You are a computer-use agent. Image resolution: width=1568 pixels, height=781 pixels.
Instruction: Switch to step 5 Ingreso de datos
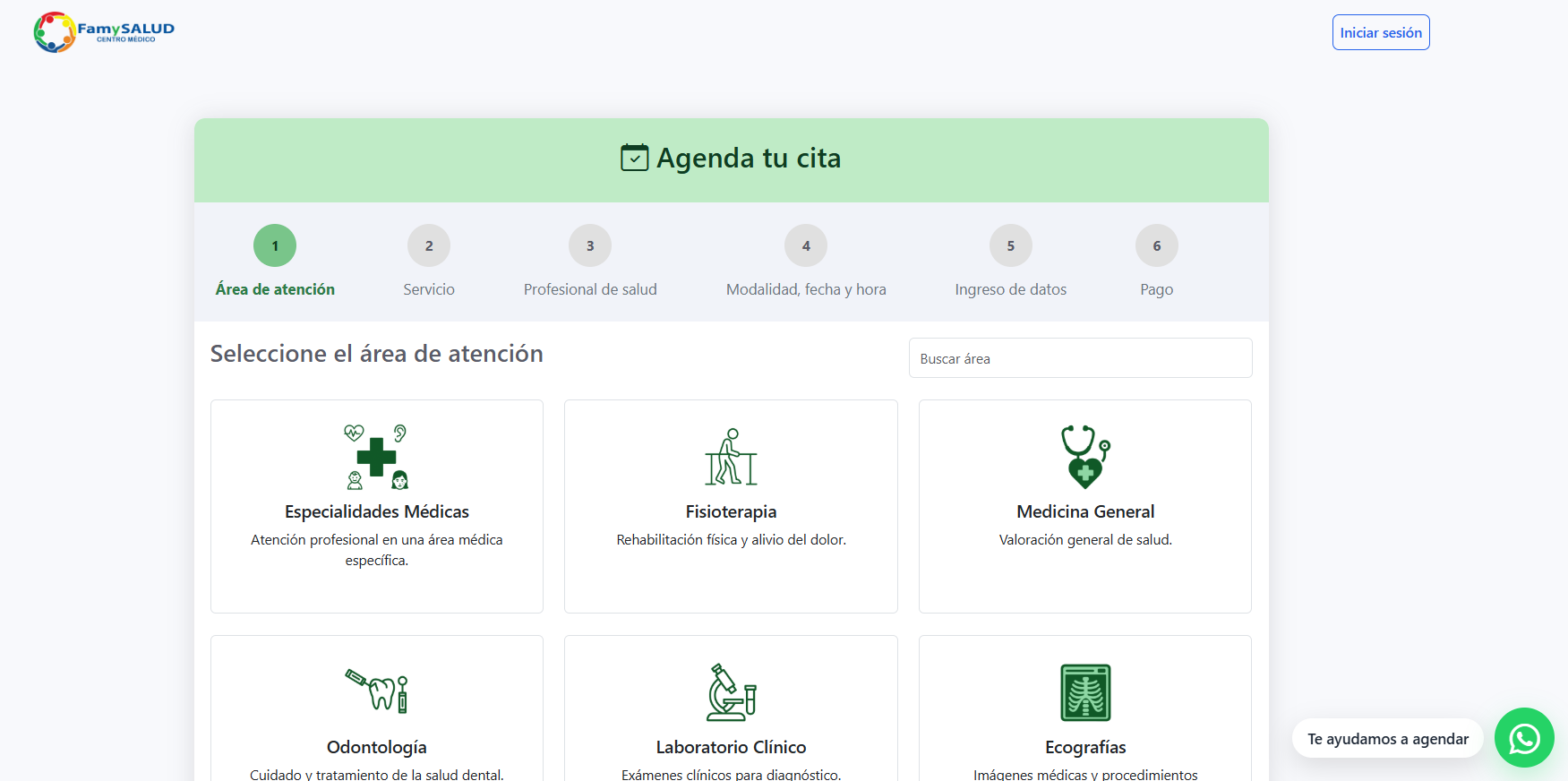coord(1010,245)
